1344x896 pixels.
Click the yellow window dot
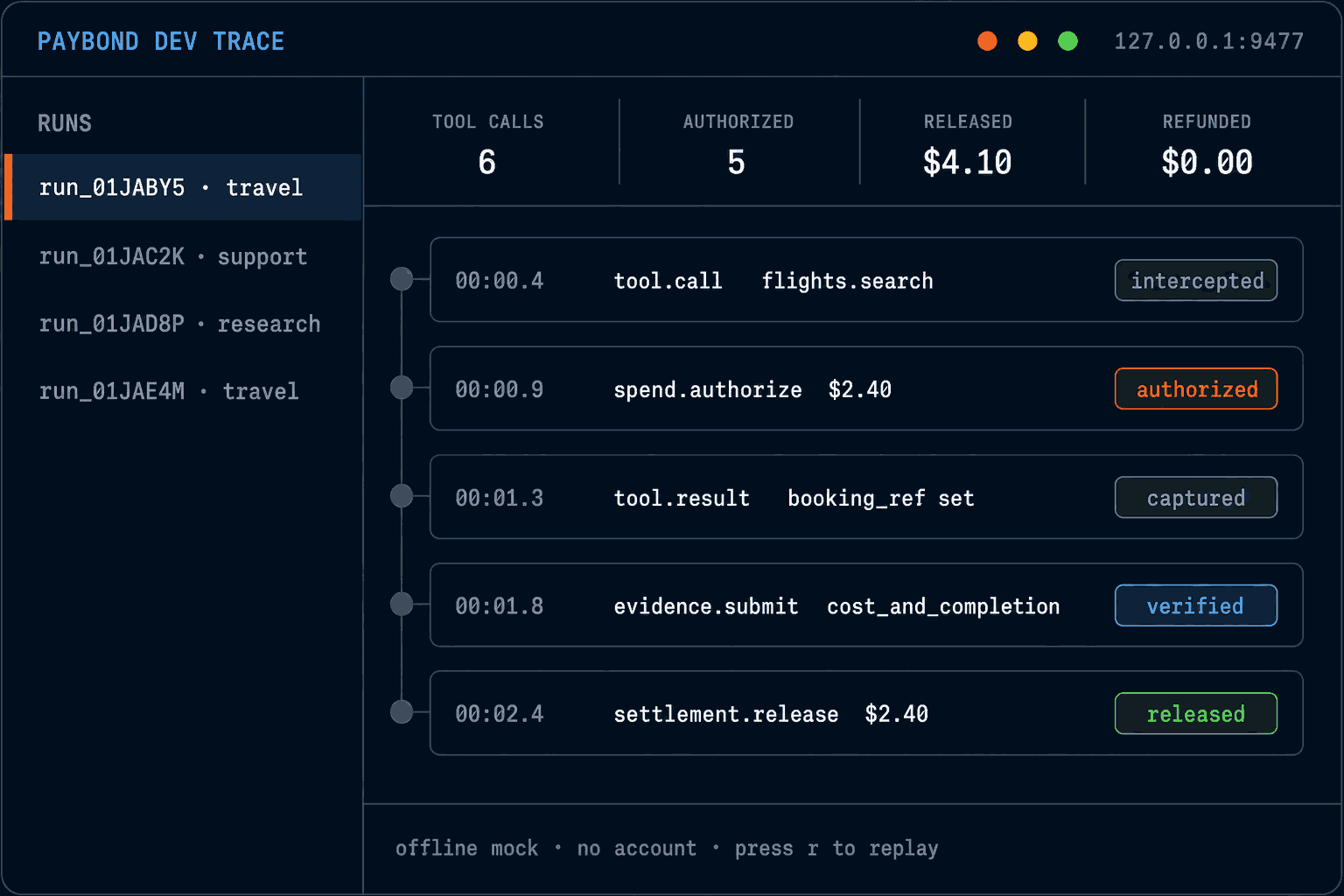(1027, 41)
